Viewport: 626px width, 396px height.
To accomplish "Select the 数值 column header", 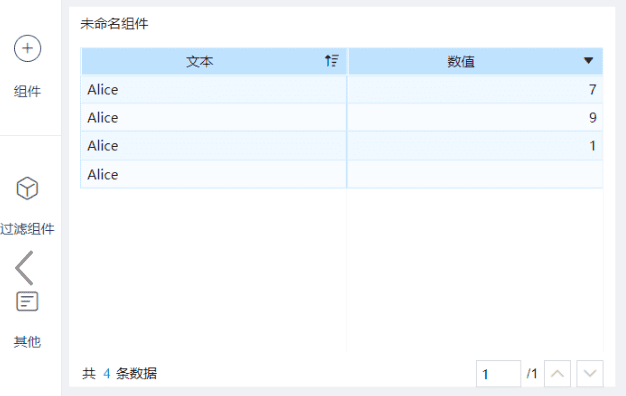I will (475, 61).
